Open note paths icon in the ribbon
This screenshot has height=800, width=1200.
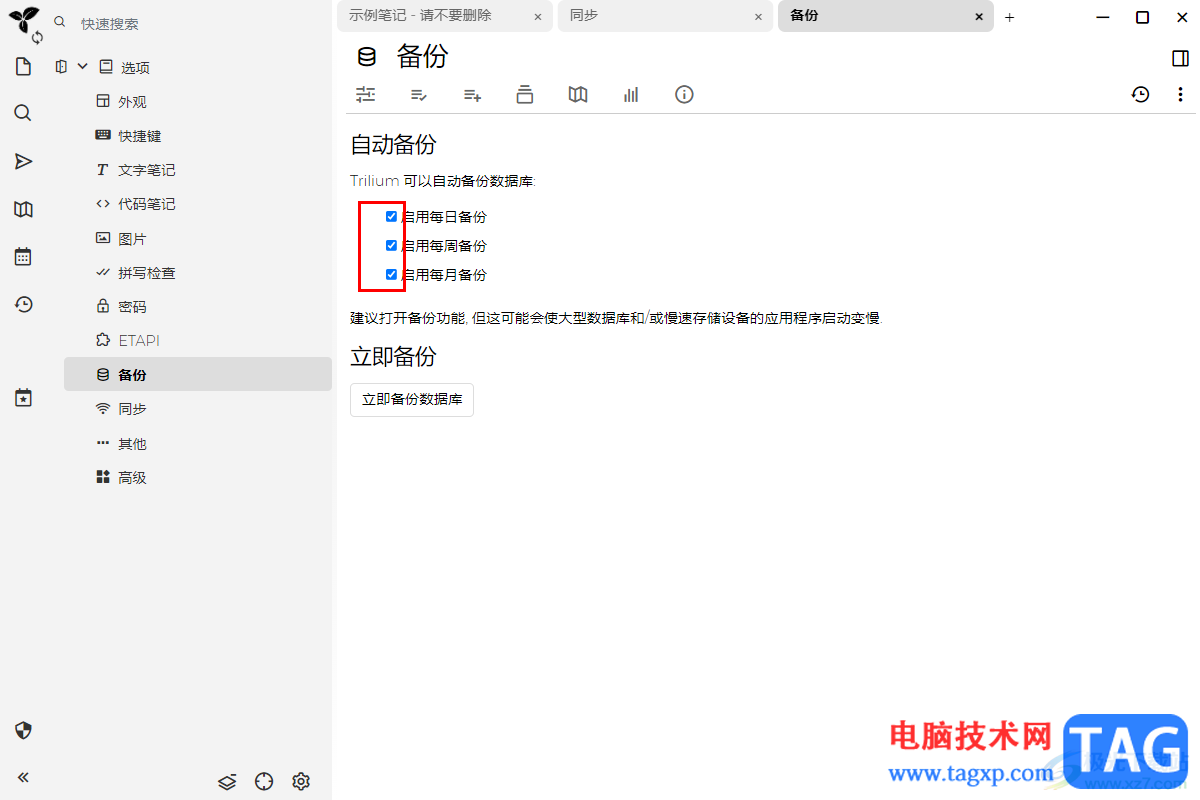coord(525,94)
